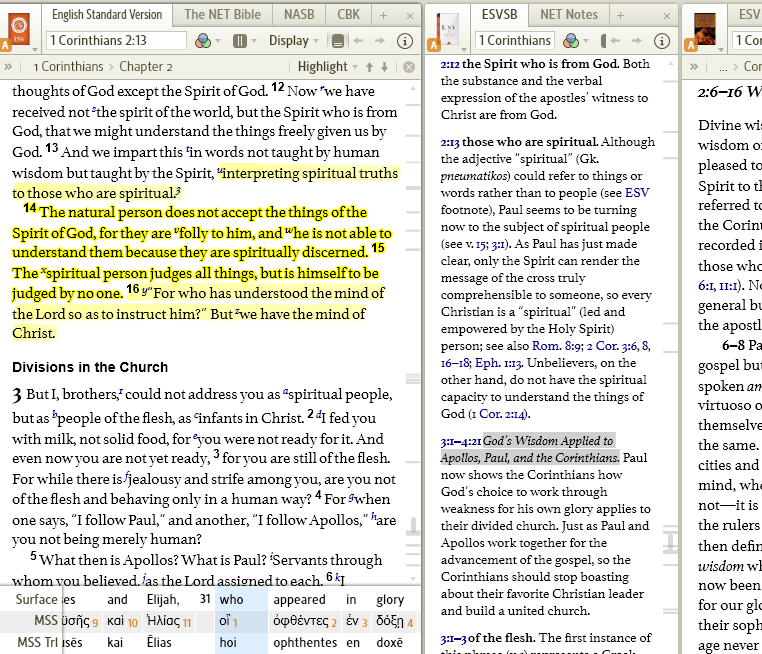Click the ESV Bible module cover thumbnail
This screenshot has height=654, width=762.
click(19, 30)
